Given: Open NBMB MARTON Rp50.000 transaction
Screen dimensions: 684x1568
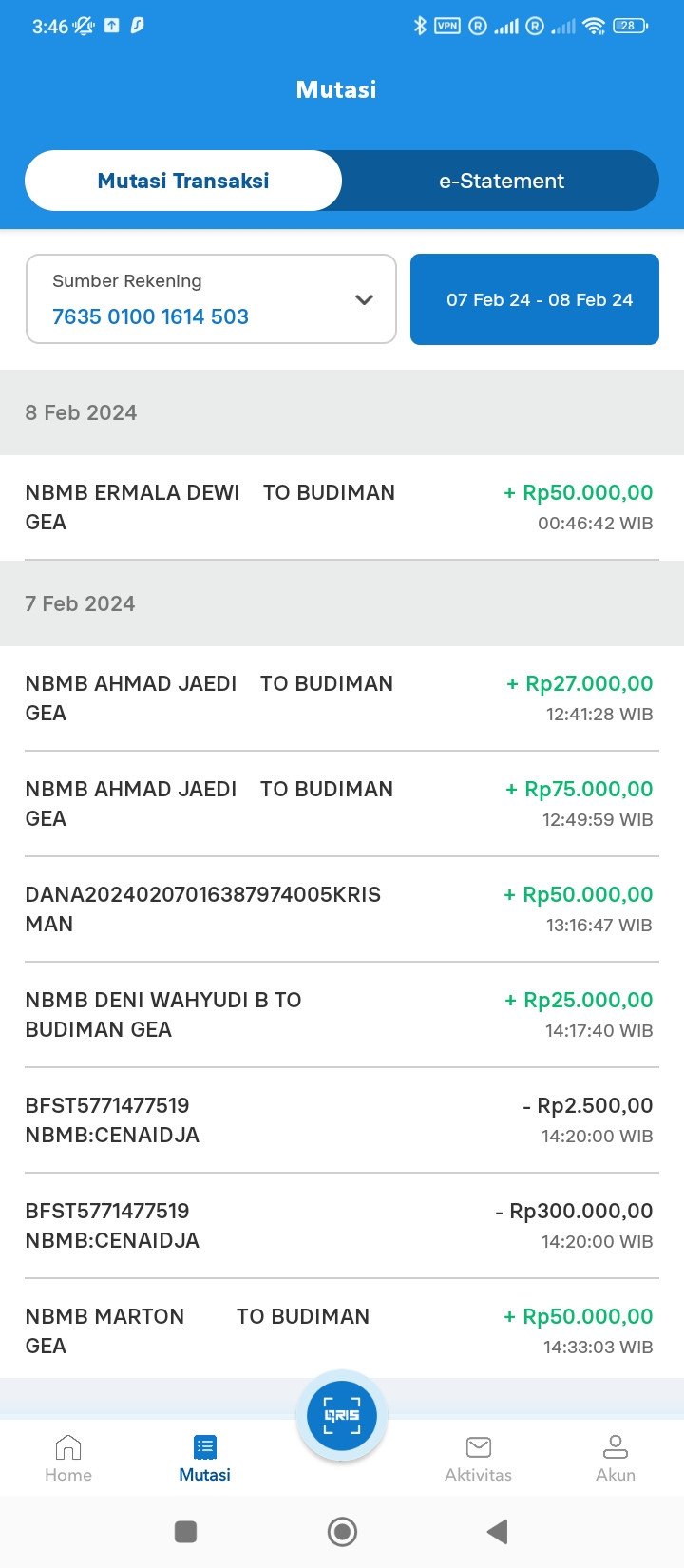Looking at the screenshot, I should click(x=342, y=1330).
